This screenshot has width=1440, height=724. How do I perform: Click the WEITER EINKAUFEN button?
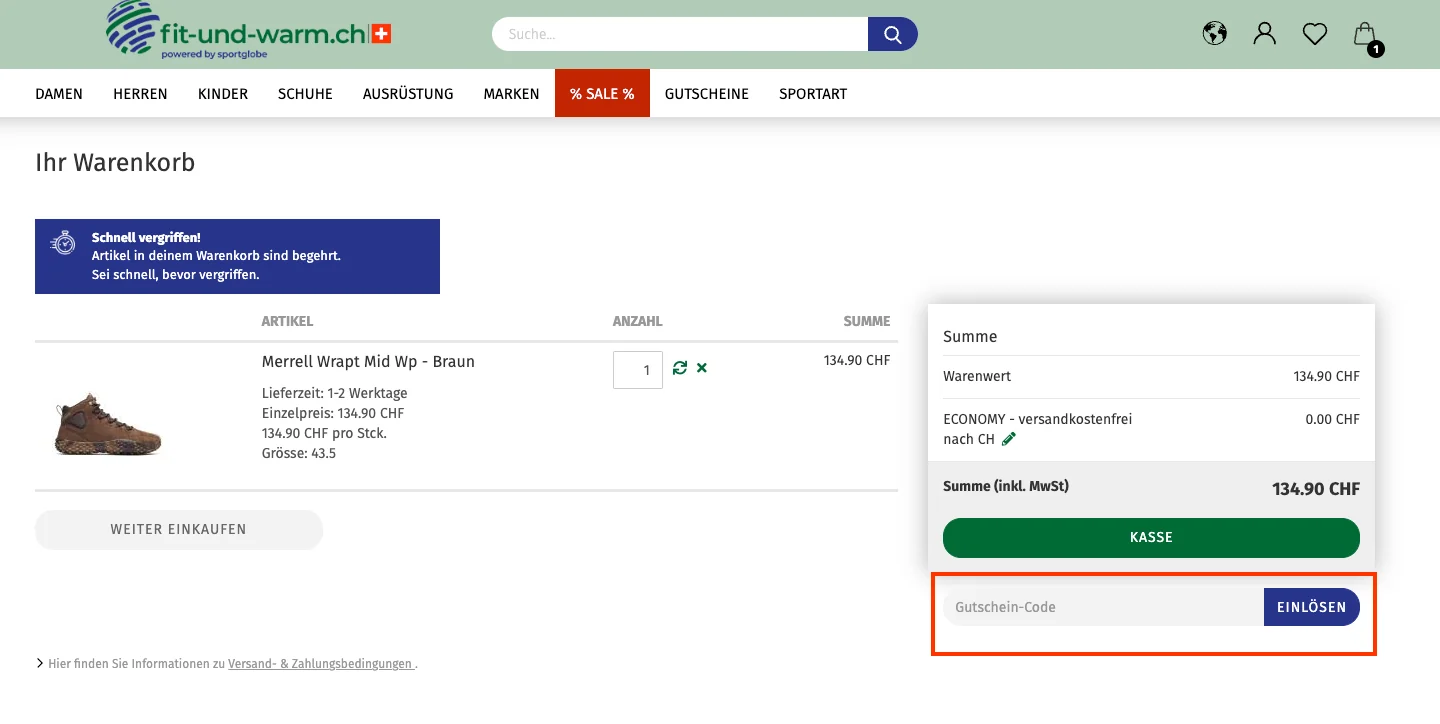pos(179,530)
